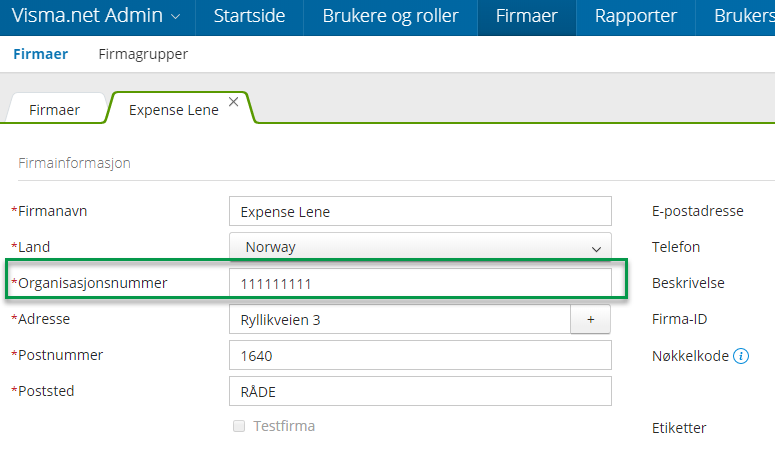Click the Firmanavn input field
The height and width of the screenshot is (469, 775).
coord(420,212)
